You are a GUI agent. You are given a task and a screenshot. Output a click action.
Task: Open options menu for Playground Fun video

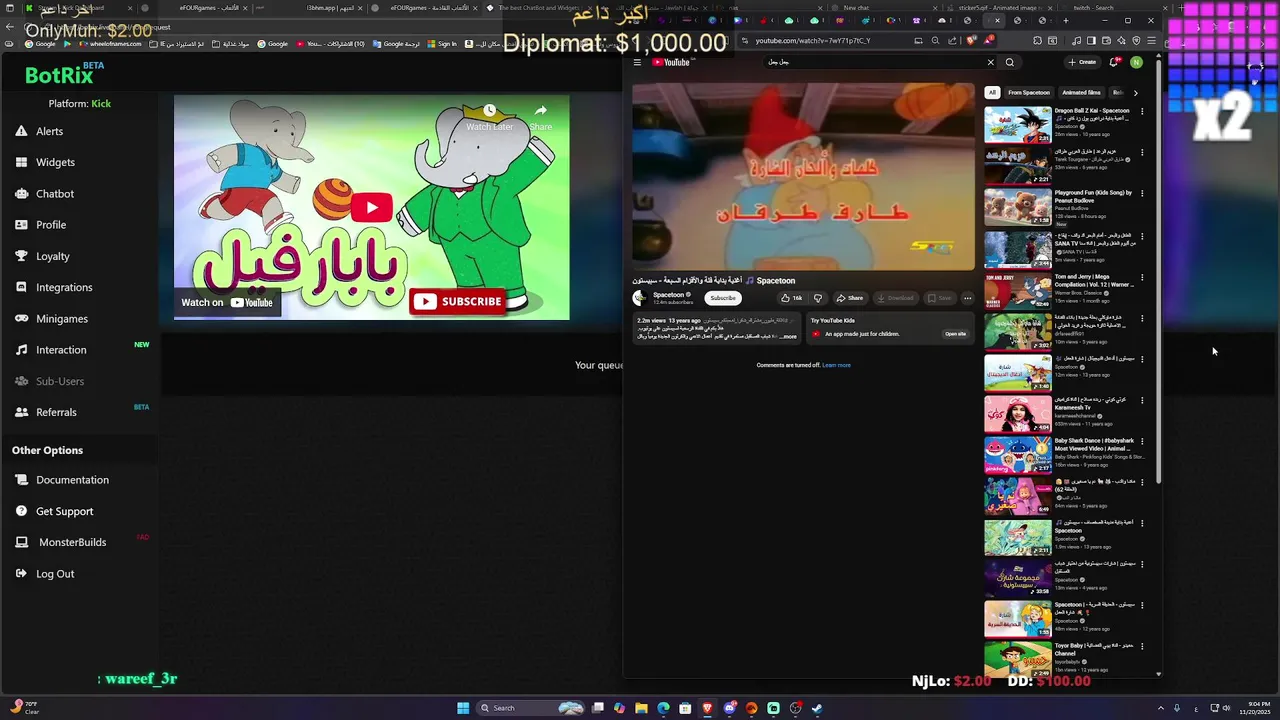pos(1142,193)
